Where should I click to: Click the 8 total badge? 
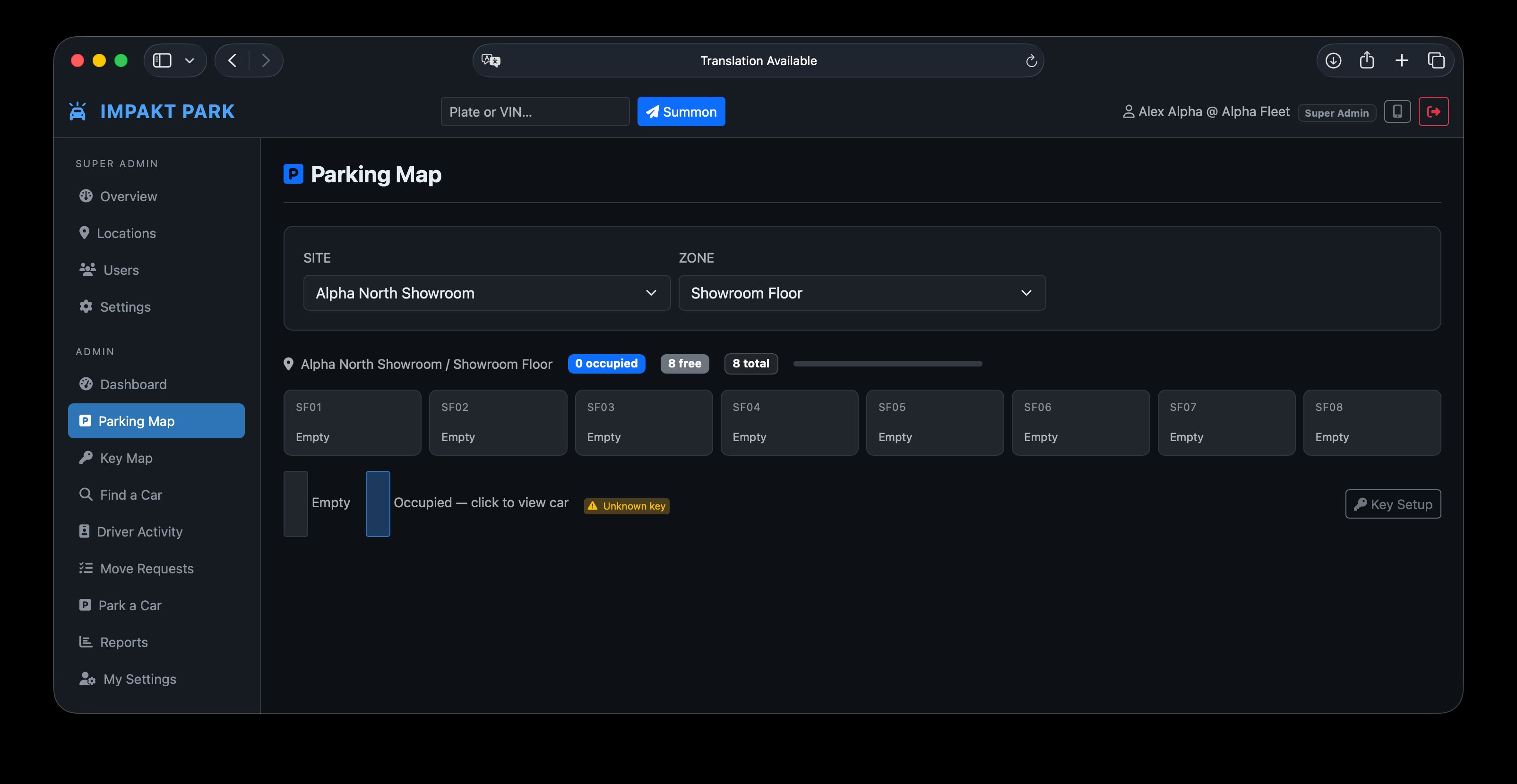click(x=751, y=364)
